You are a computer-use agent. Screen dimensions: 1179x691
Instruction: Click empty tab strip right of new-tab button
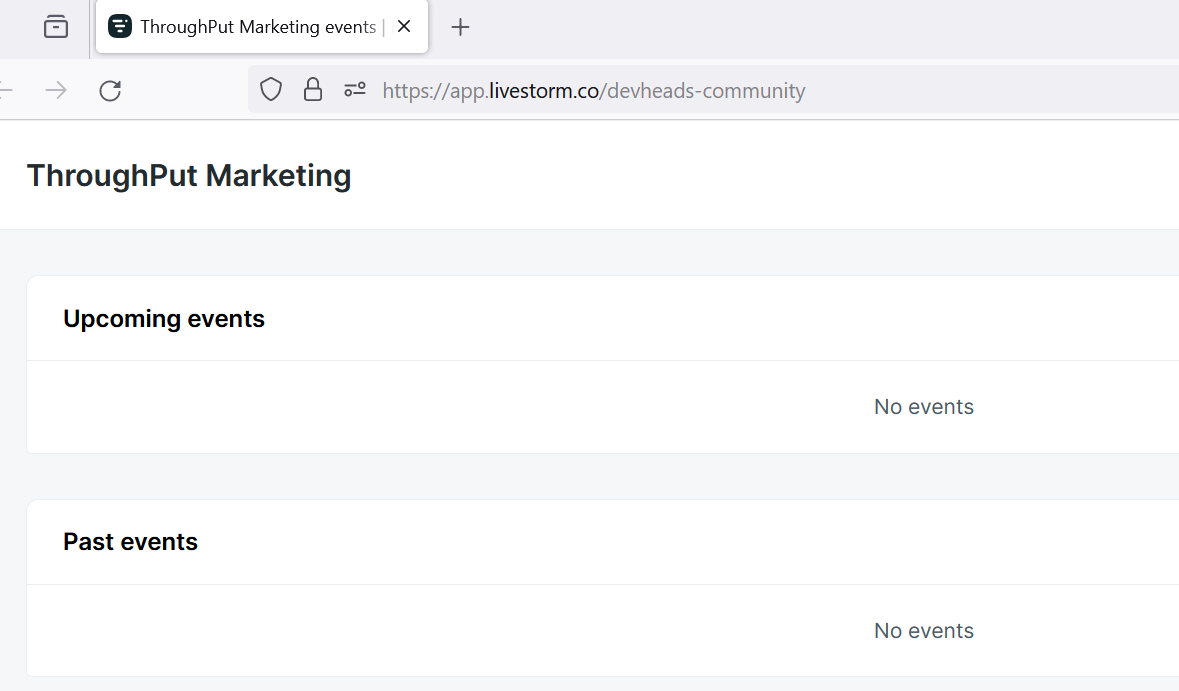800,27
